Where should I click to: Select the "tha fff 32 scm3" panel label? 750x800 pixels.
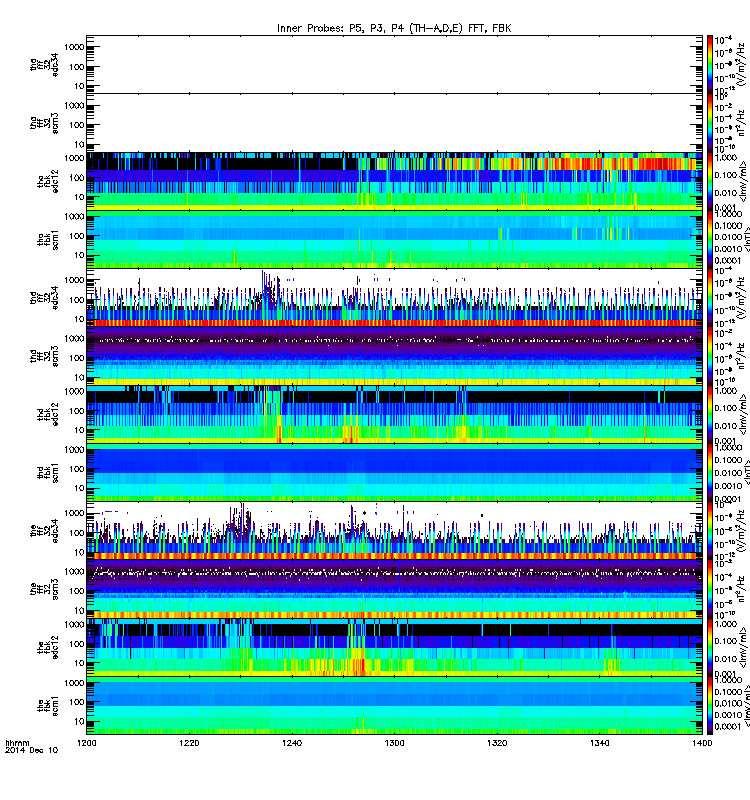click(x=44, y=123)
